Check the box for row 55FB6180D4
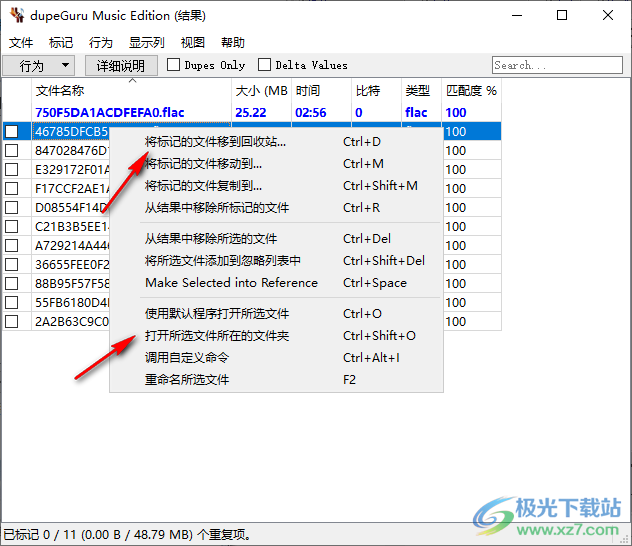The width and height of the screenshot is (632, 546). click(12, 302)
